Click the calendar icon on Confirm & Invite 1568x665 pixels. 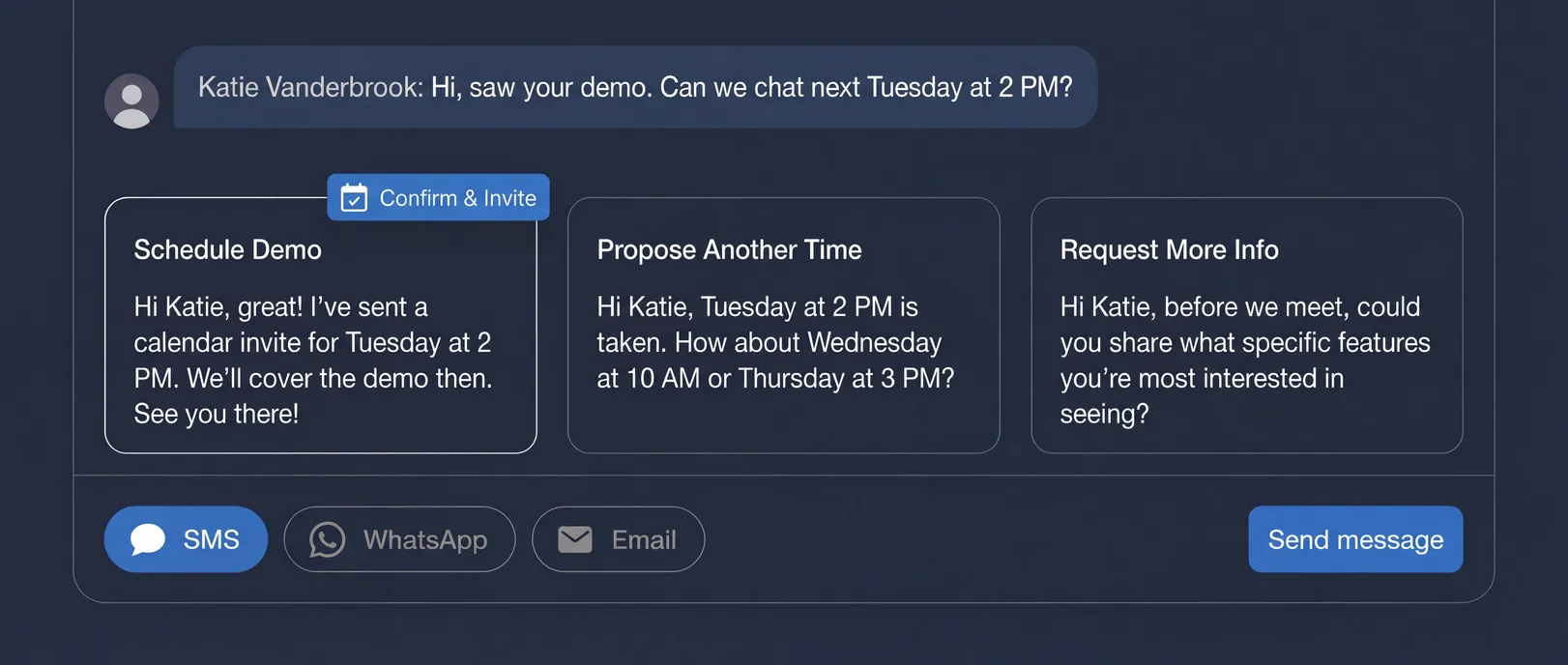point(354,198)
